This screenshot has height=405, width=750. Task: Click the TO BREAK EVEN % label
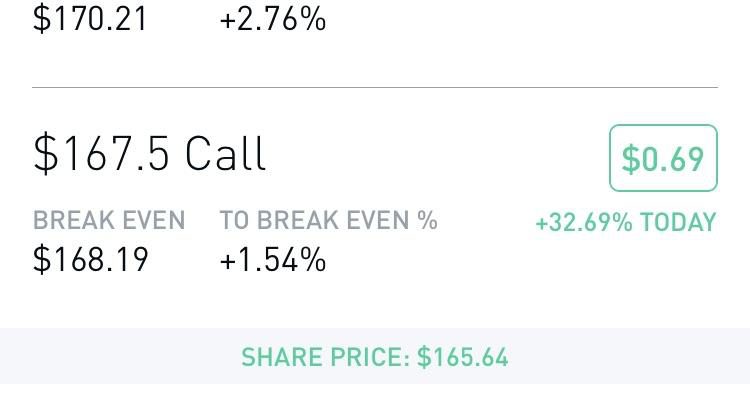[x=329, y=220]
